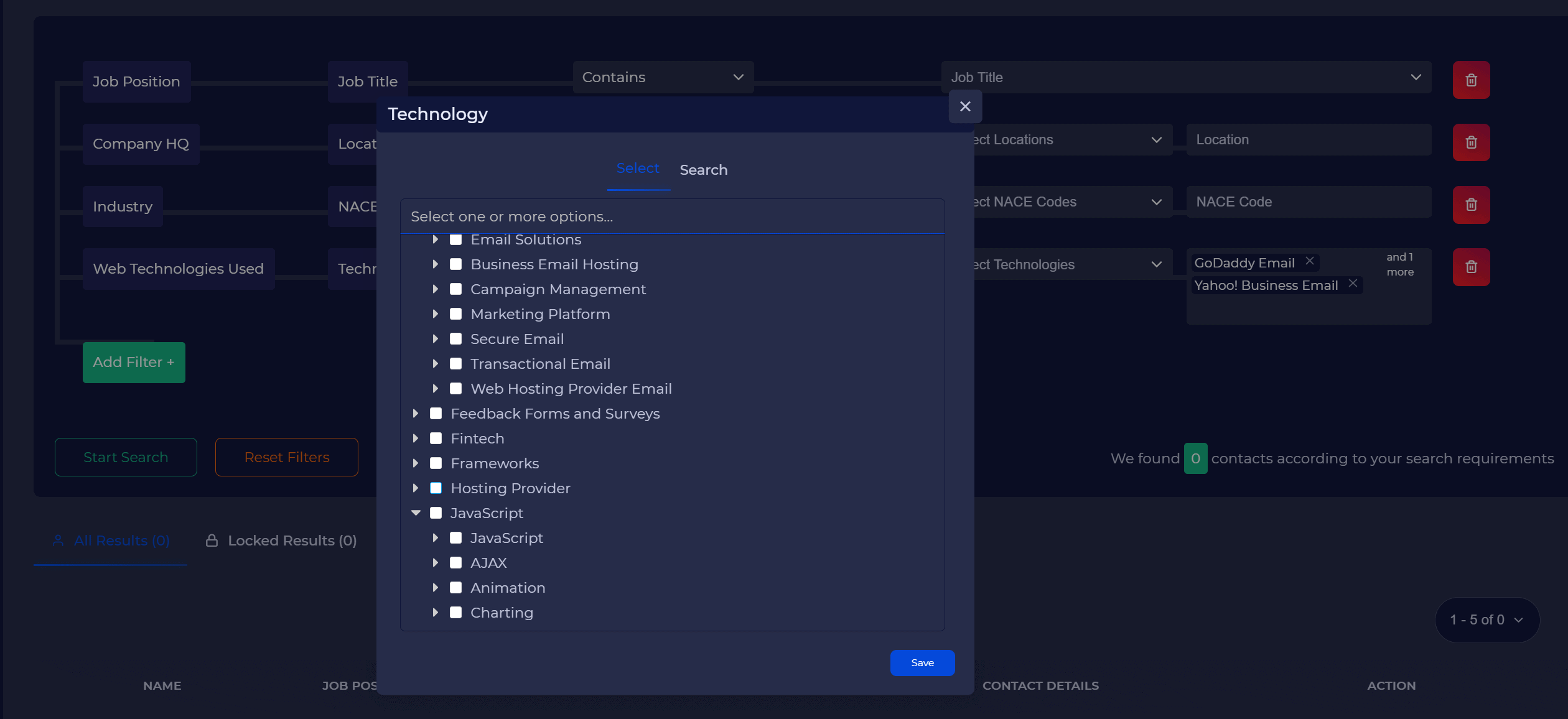Viewport: 1568px width, 719px height.
Task: Click the Industry filter trash icon
Action: pos(1471,205)
